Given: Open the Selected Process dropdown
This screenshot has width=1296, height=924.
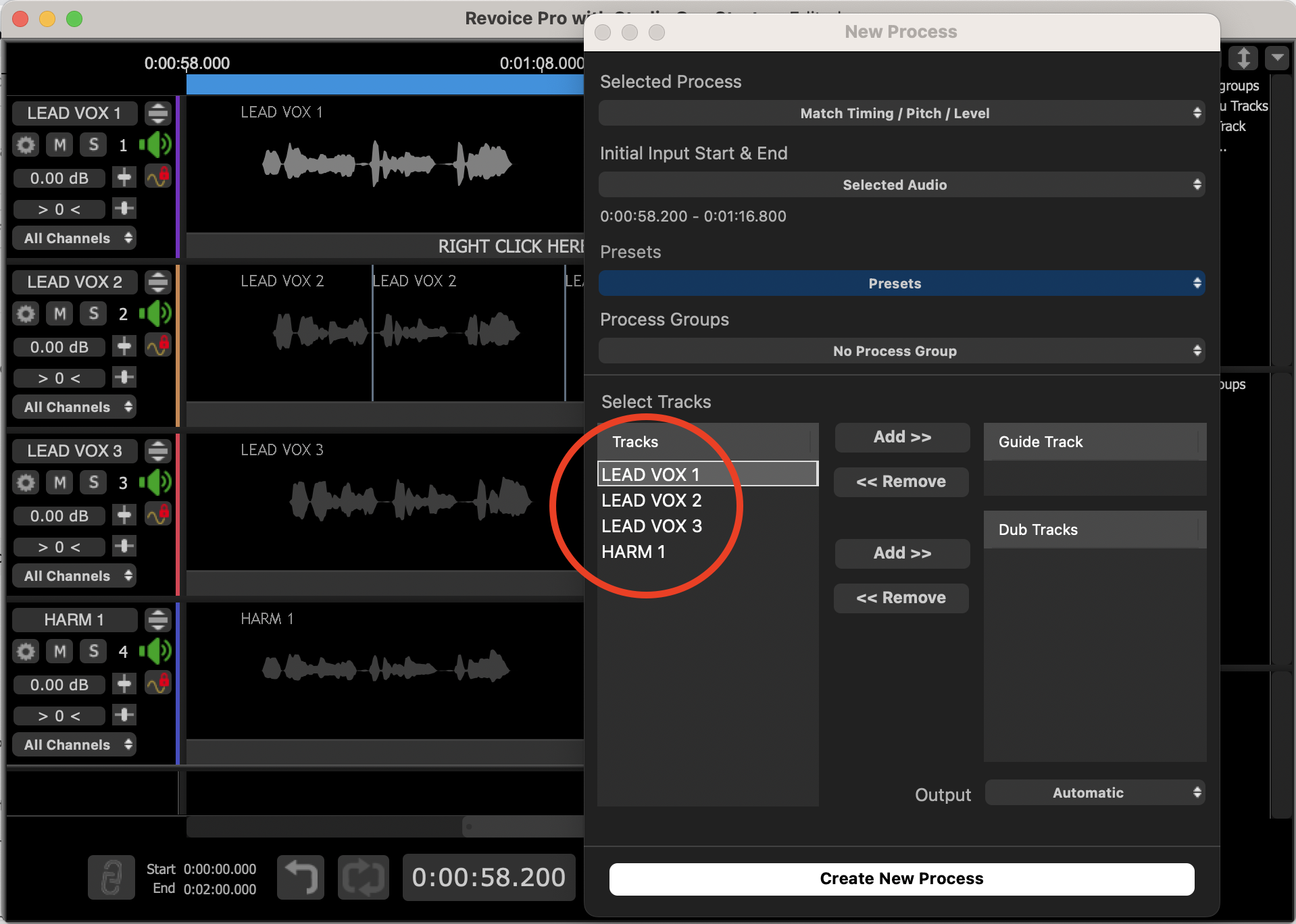Looking at the screenshot, I should [x=901, y=113].
